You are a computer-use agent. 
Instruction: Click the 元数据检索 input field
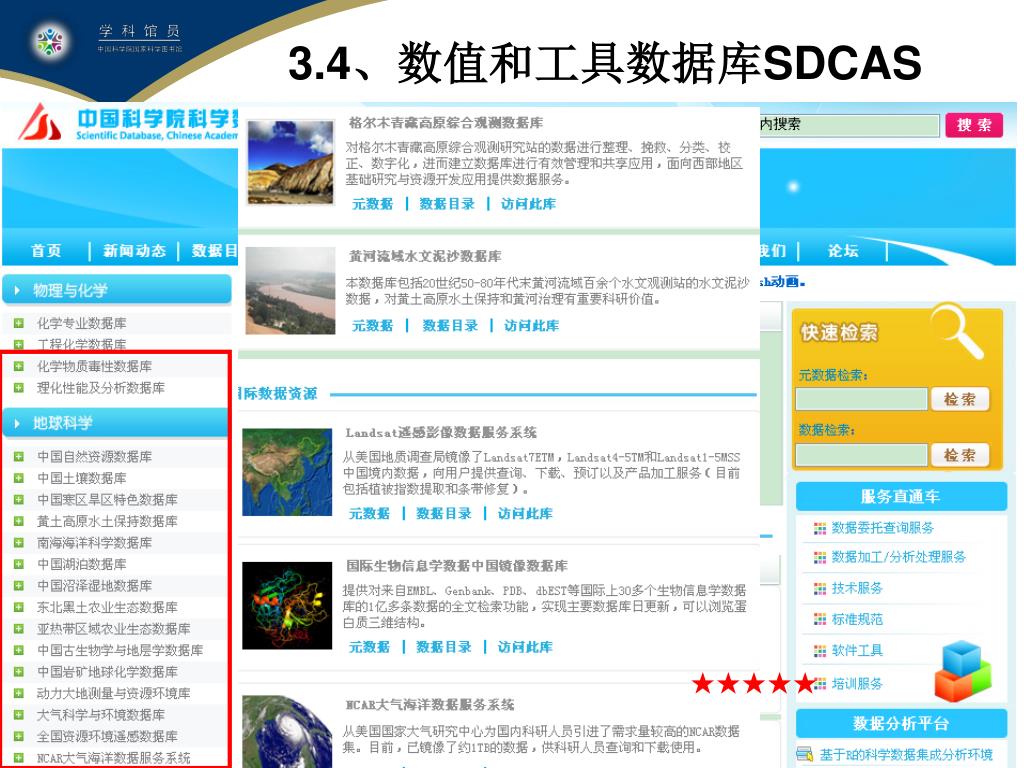pos(861,398)
